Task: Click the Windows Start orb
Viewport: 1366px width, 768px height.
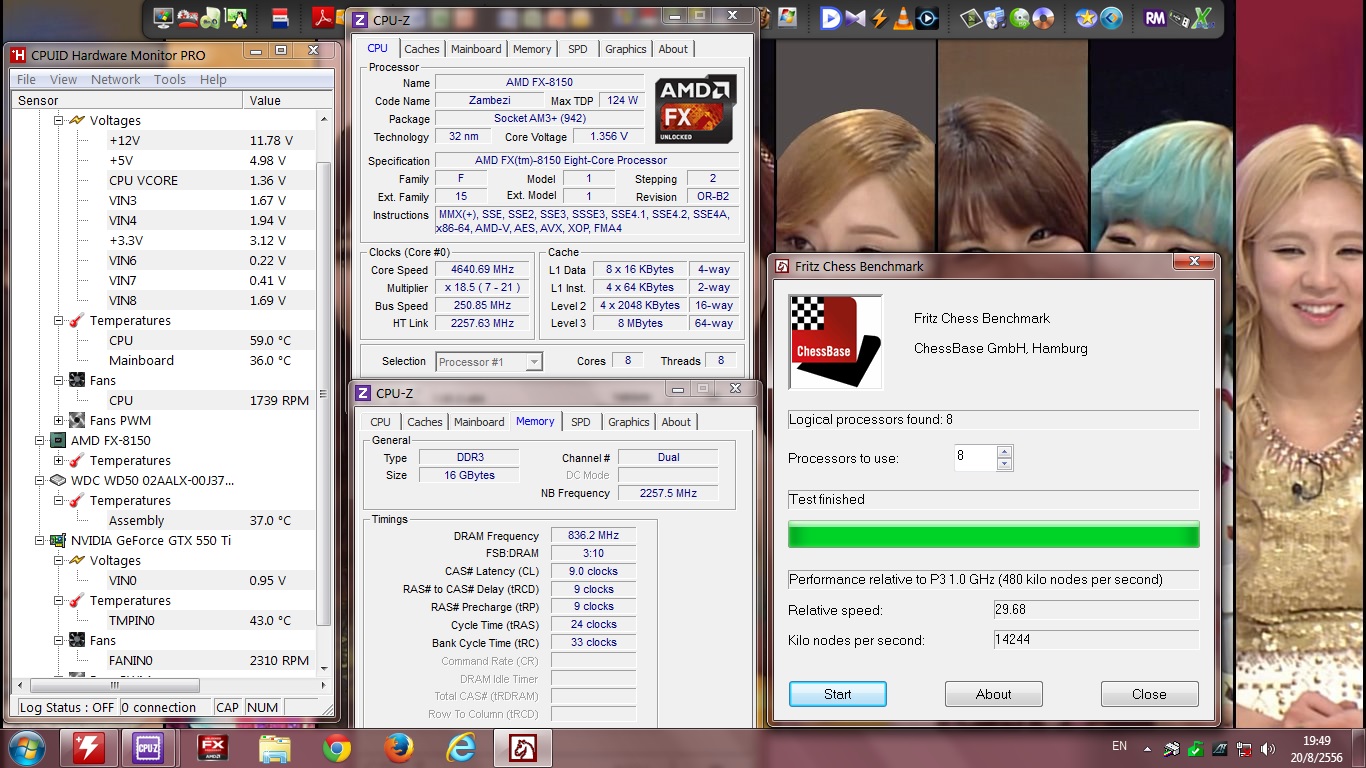Action: [x=27, y=747]
